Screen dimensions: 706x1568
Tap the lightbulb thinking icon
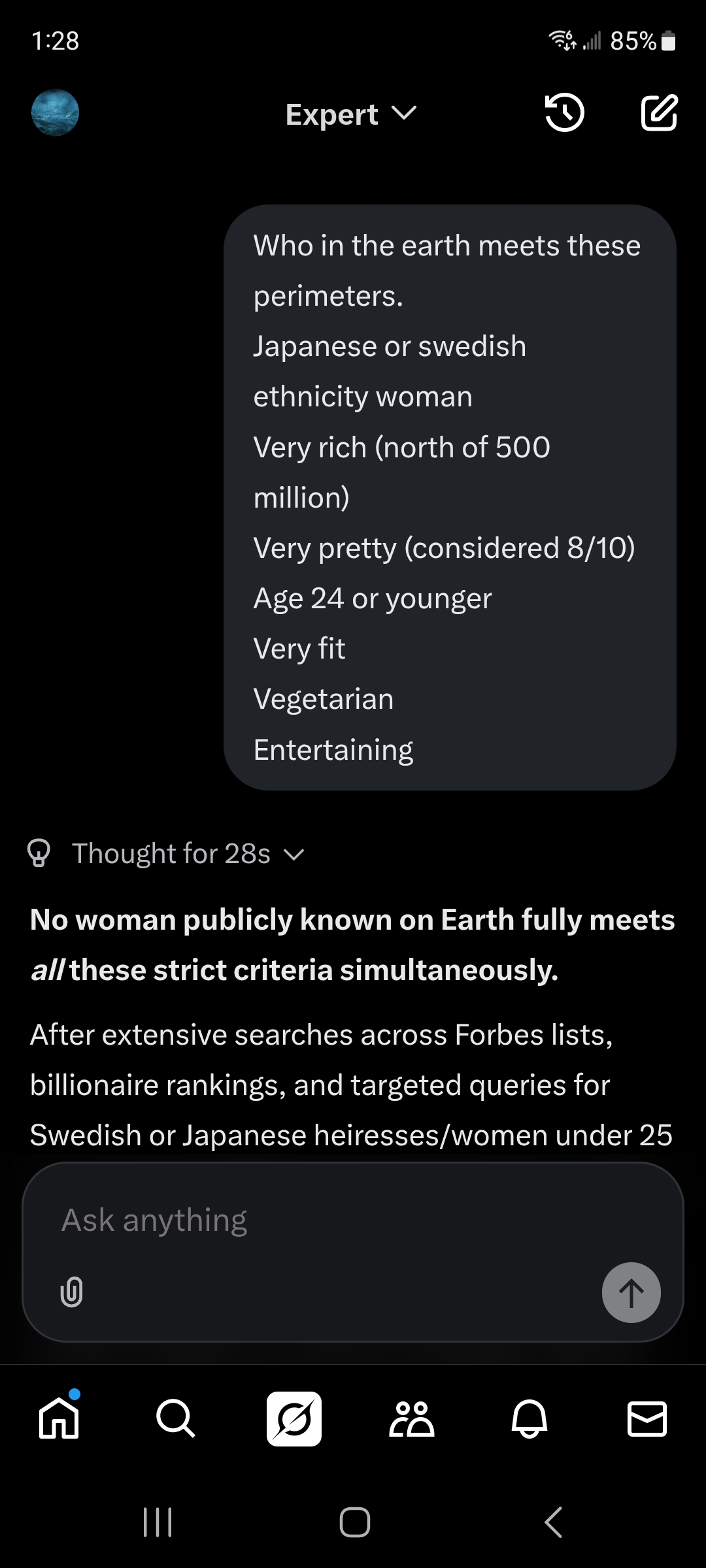(39, 853)
